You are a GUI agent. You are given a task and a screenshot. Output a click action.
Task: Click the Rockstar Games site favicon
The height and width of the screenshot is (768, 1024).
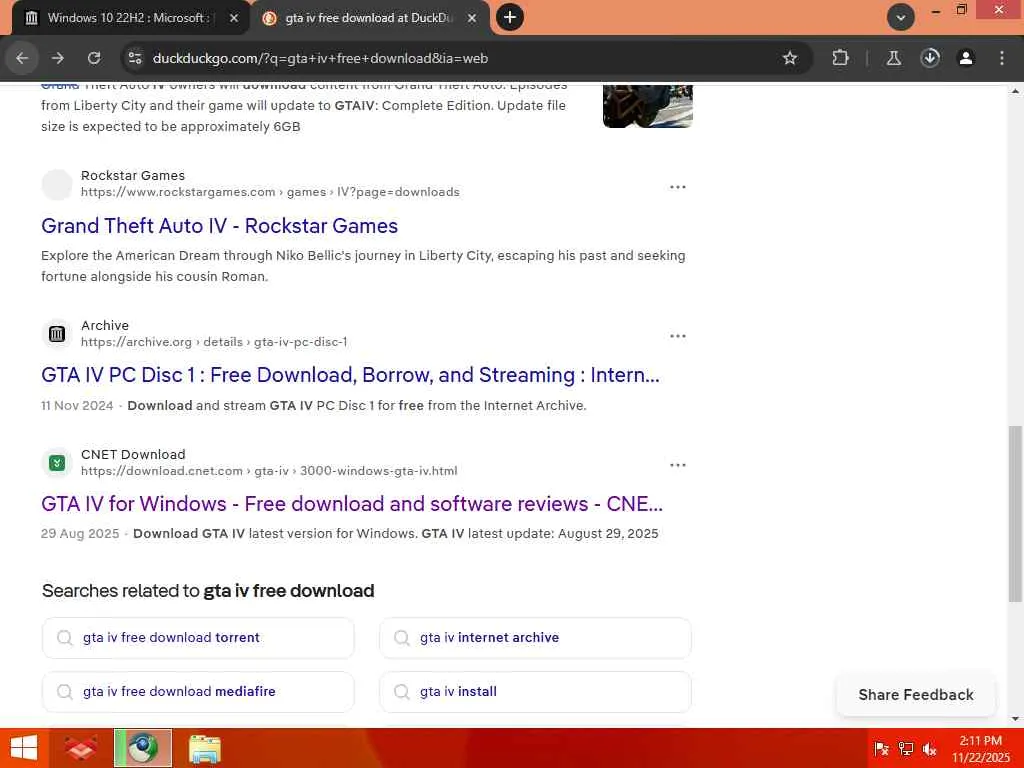pyautogui.click(x=57, y=185)
